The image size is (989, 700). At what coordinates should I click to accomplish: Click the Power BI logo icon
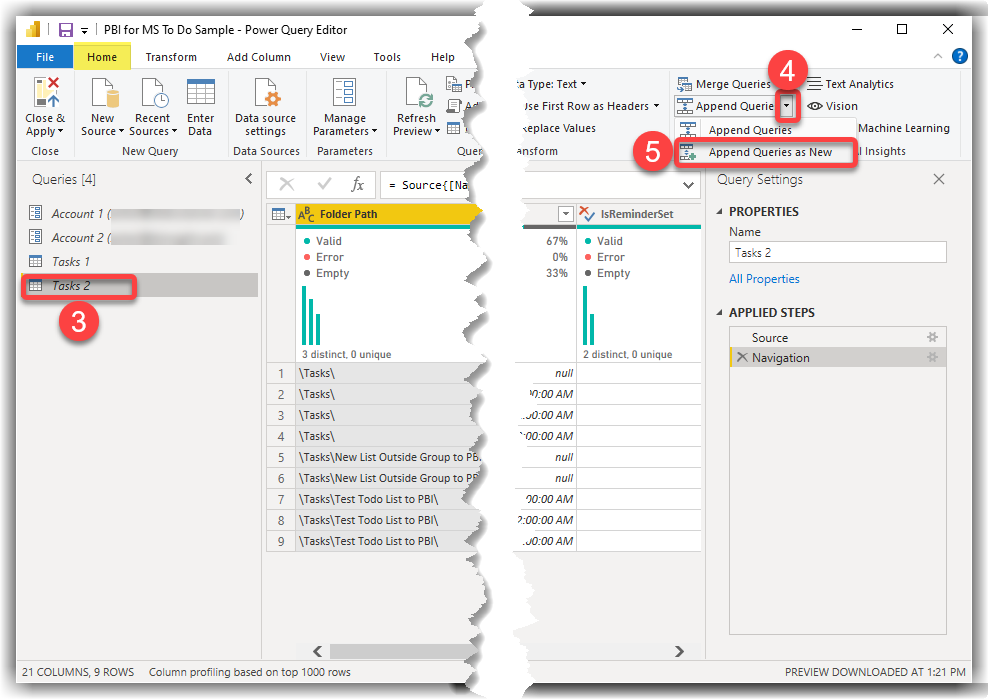click(33, 29)
